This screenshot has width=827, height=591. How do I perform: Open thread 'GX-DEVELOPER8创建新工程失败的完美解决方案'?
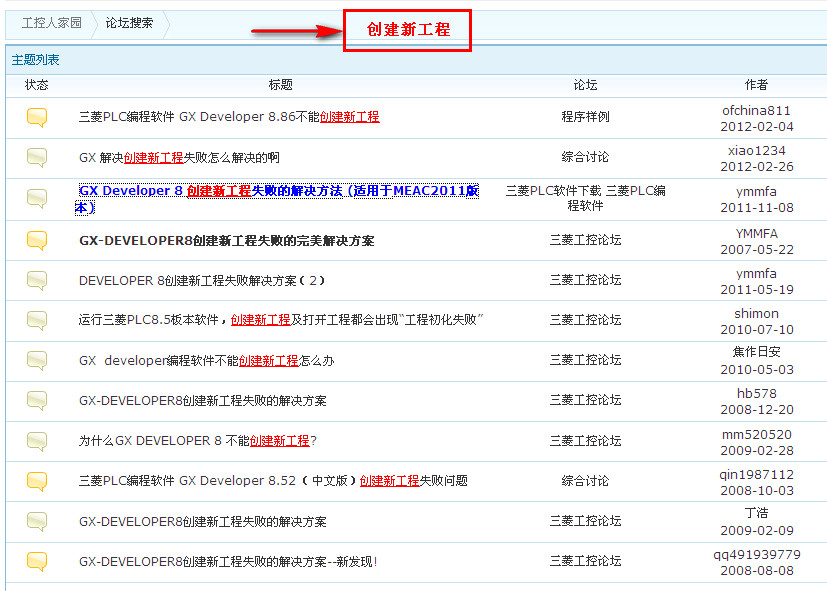click(226, 240)
